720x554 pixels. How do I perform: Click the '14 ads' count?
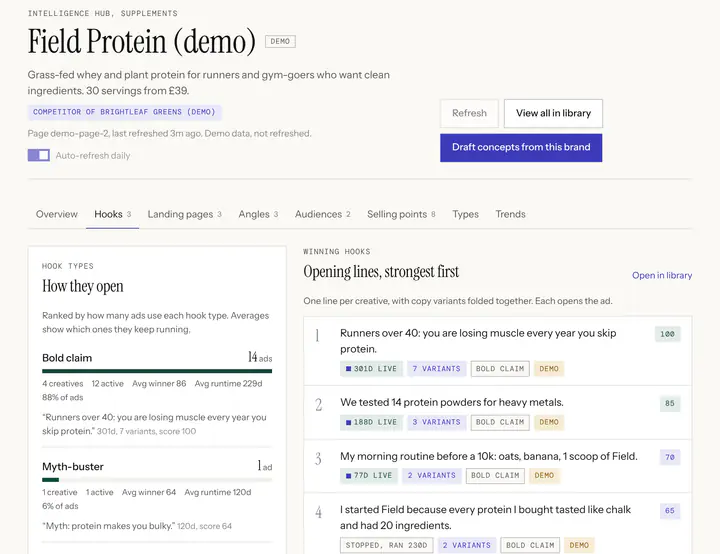coord(260,357)
